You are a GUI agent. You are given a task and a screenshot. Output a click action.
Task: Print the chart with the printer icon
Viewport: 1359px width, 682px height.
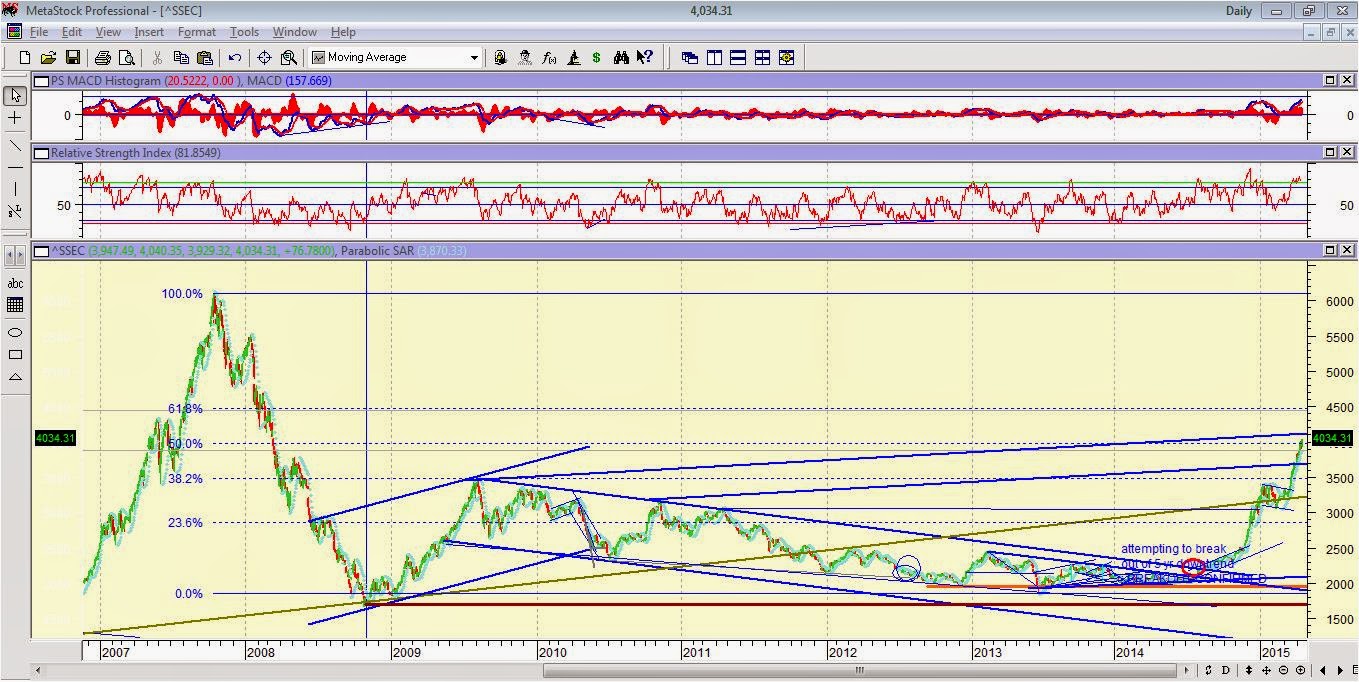point(103,58)
